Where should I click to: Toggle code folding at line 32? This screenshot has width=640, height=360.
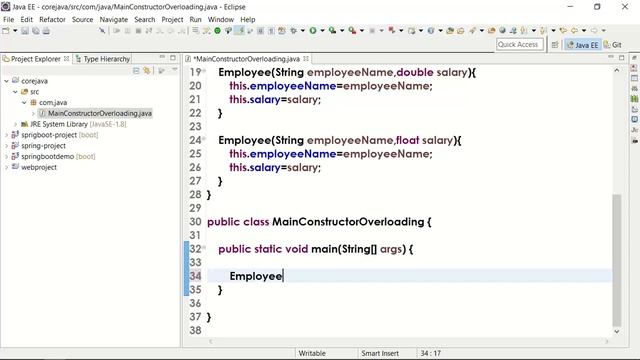coord(204,248)
